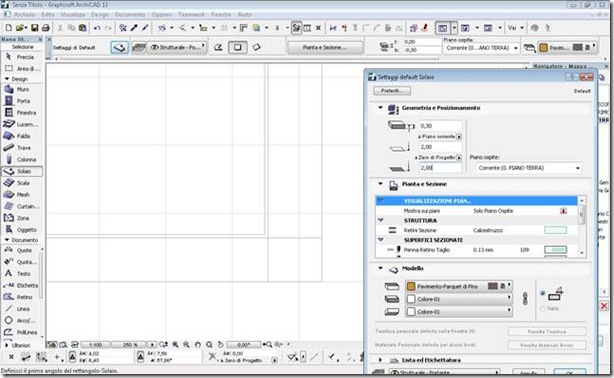614x378 pixels.
Task: Select the Zona zone tool
Action: [x=22, y=218]
